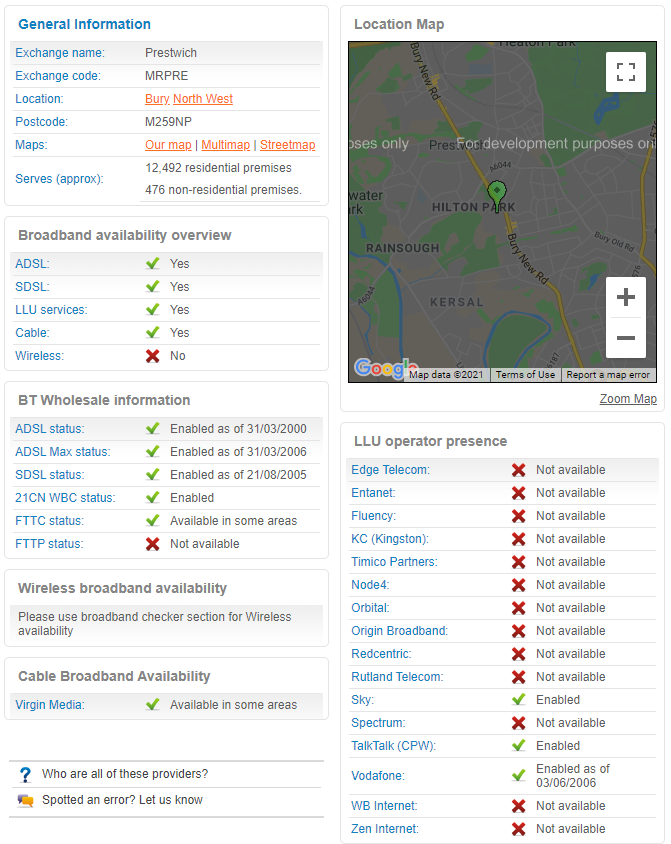Select '12,492 residential premises' text
Screen dimensions: 671x844
click(x=218, y=168)
